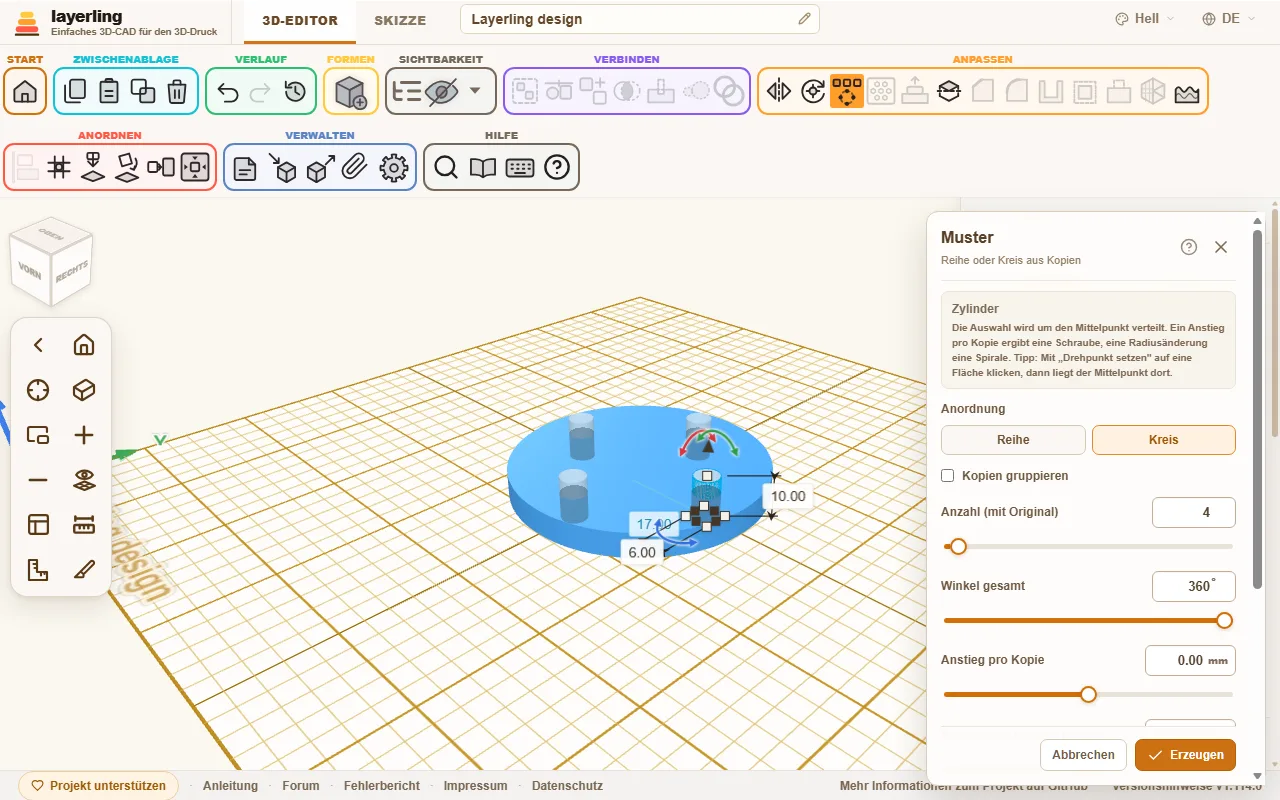The height and width of the screenshot is (800, 1280).
Task: Click the Anstieg pro Kopie slider handle
Action: [1088, 694]
